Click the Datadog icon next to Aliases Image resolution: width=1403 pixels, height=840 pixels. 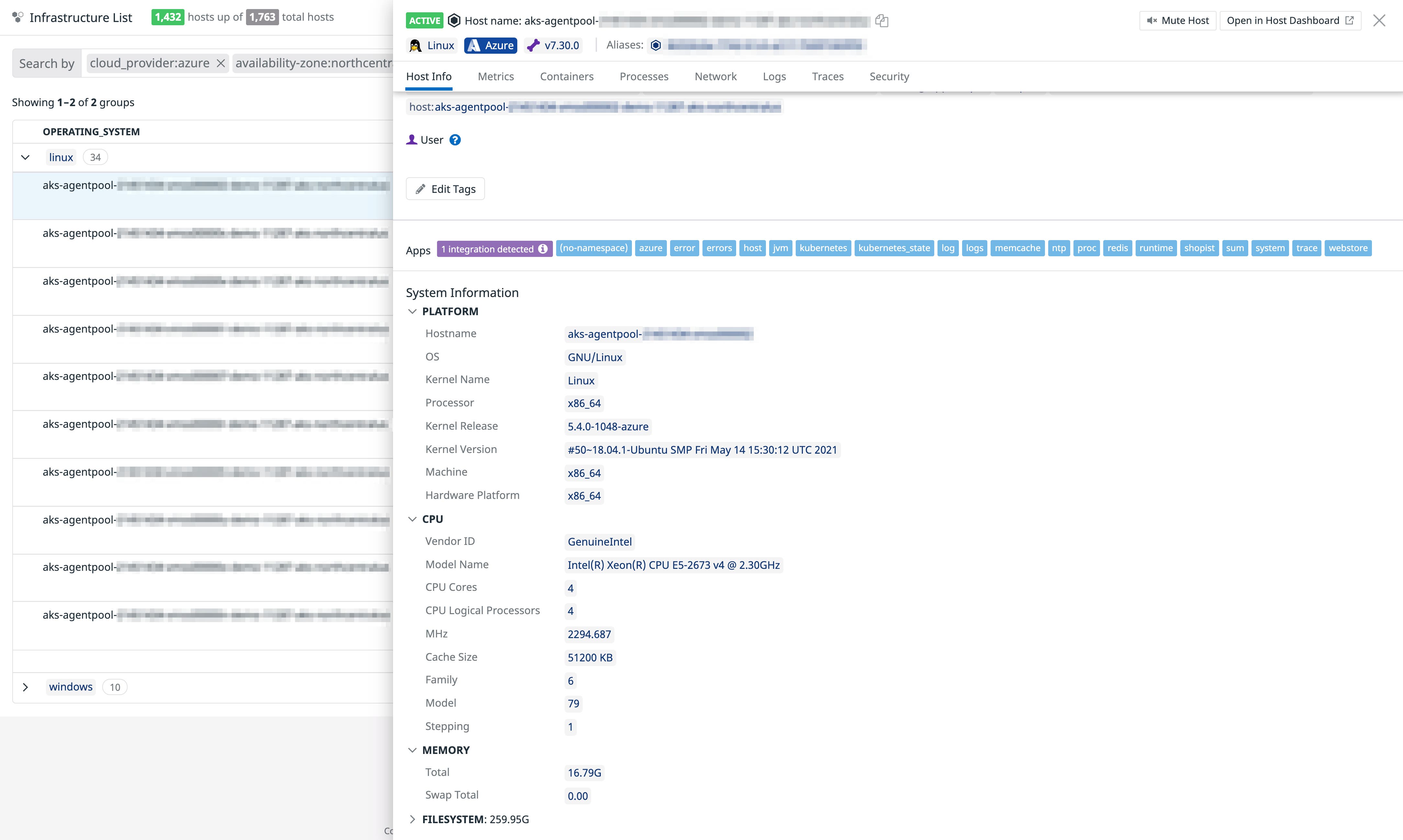coord(656,45)
